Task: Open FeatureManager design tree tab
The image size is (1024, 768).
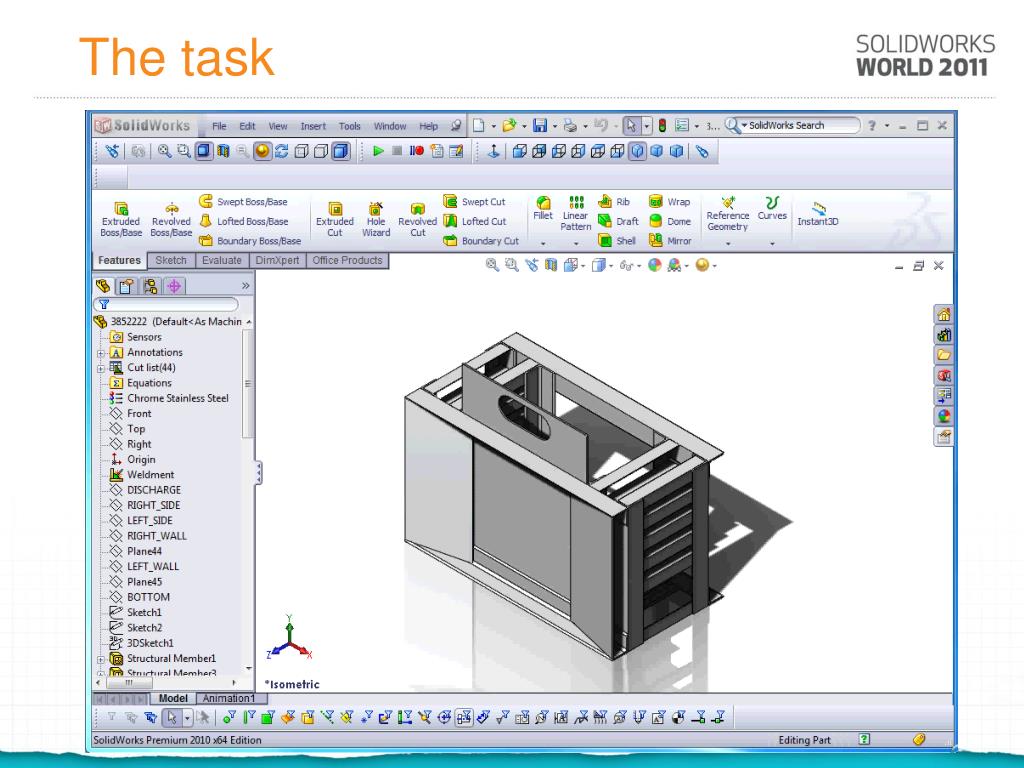Action: (103, 286)
